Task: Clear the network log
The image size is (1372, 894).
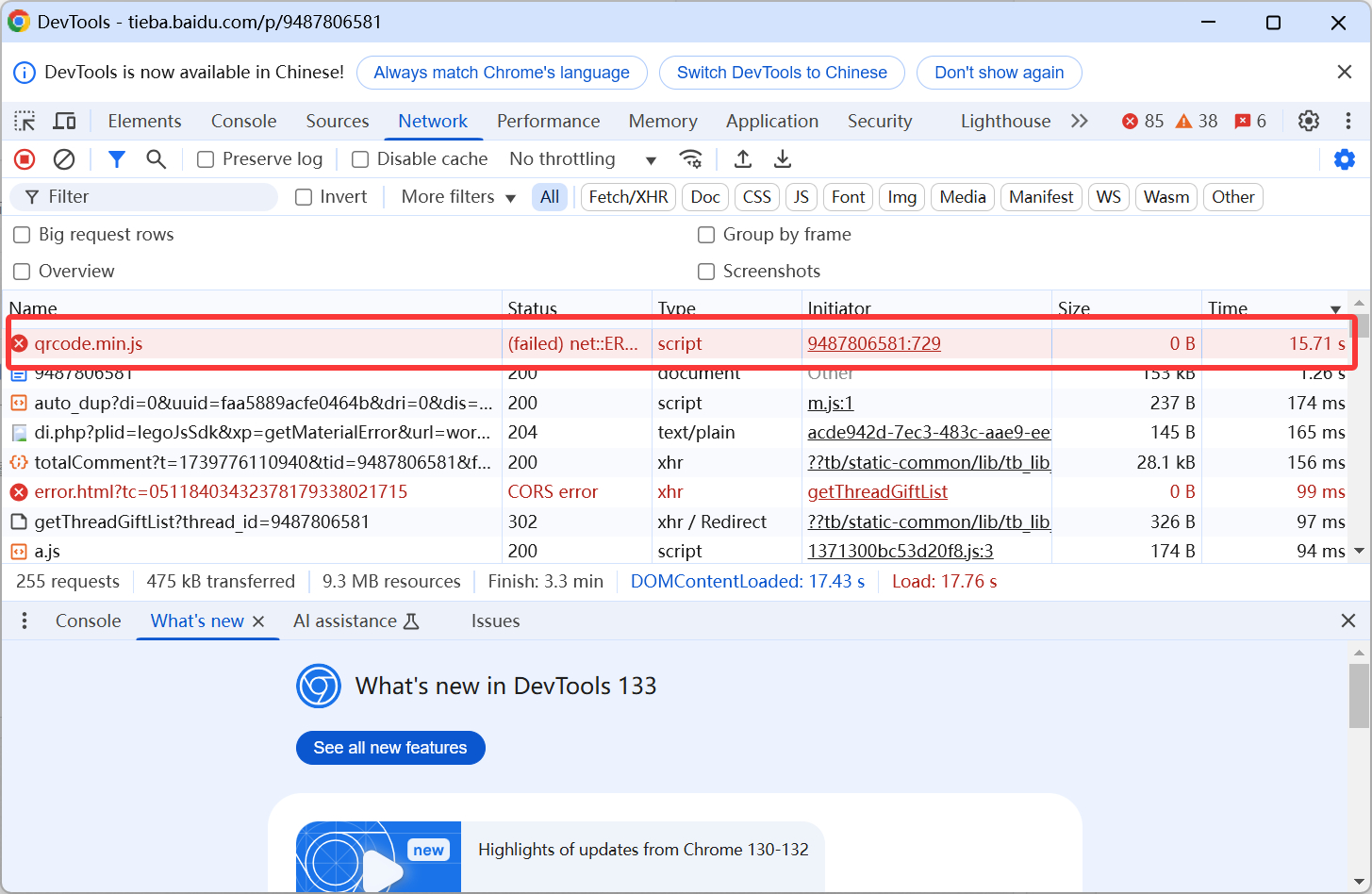Action: click(x=64, y=159)
